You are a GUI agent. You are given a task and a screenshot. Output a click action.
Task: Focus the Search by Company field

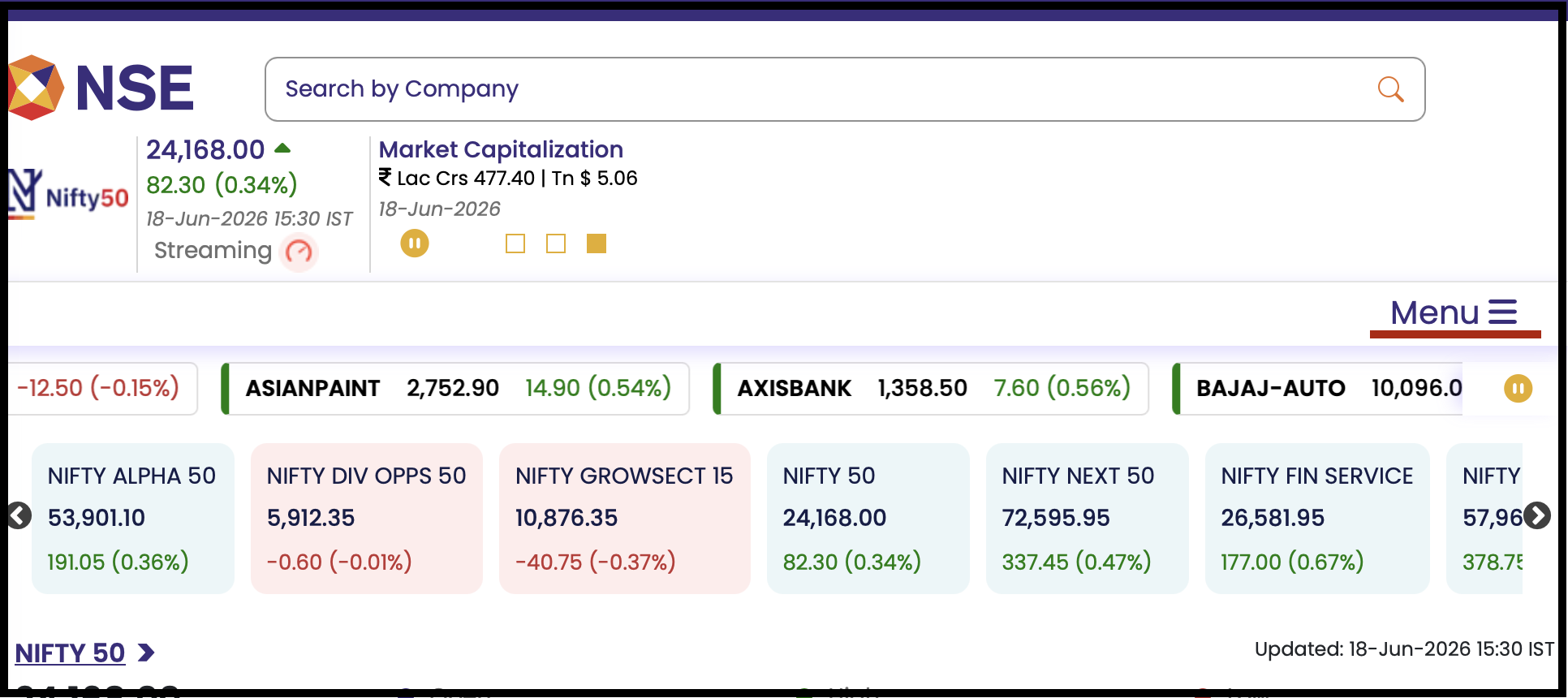coord(845,89)
